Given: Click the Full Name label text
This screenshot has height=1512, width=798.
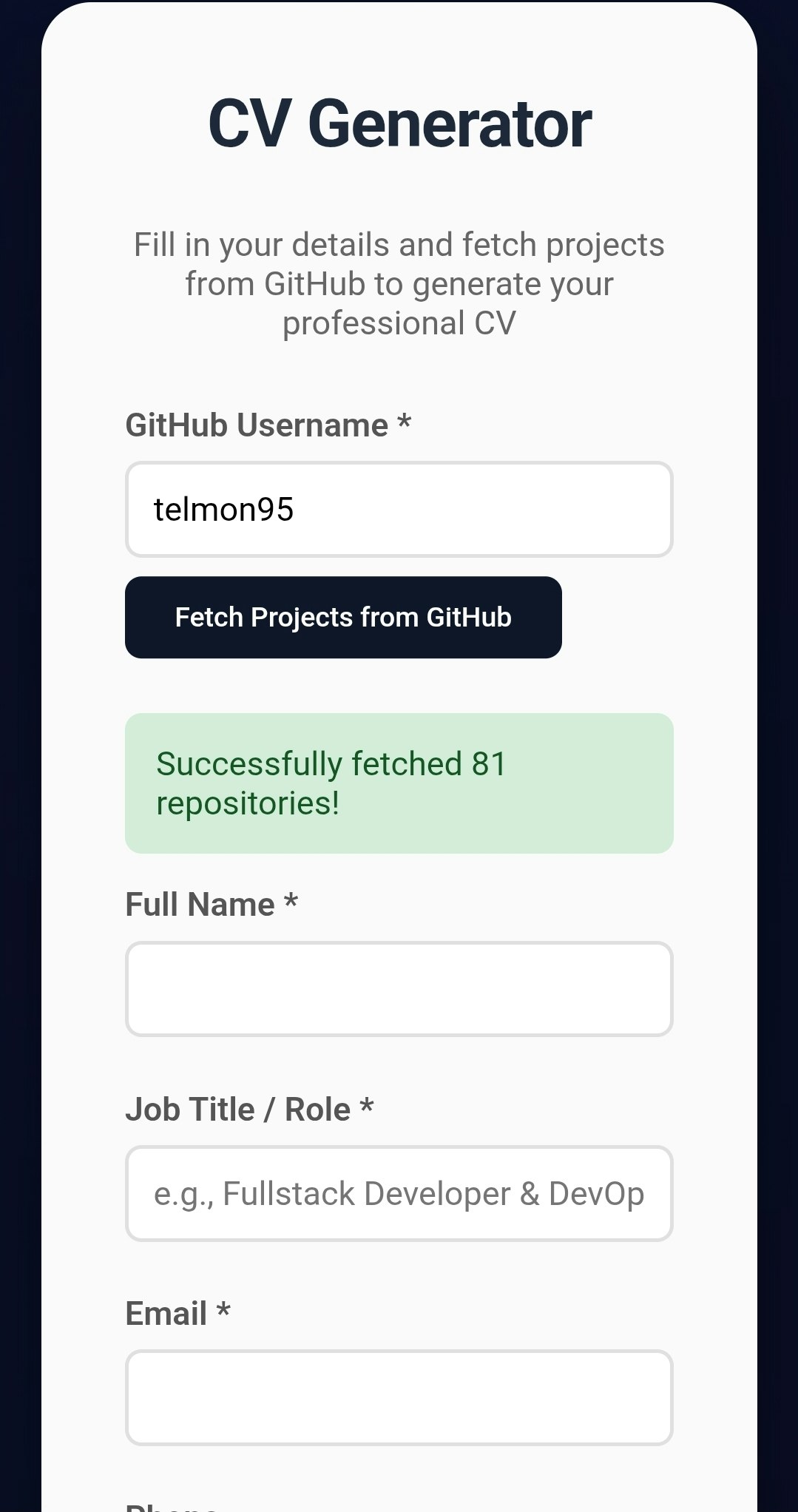Looking at the screenshot, I should point(200,903).
